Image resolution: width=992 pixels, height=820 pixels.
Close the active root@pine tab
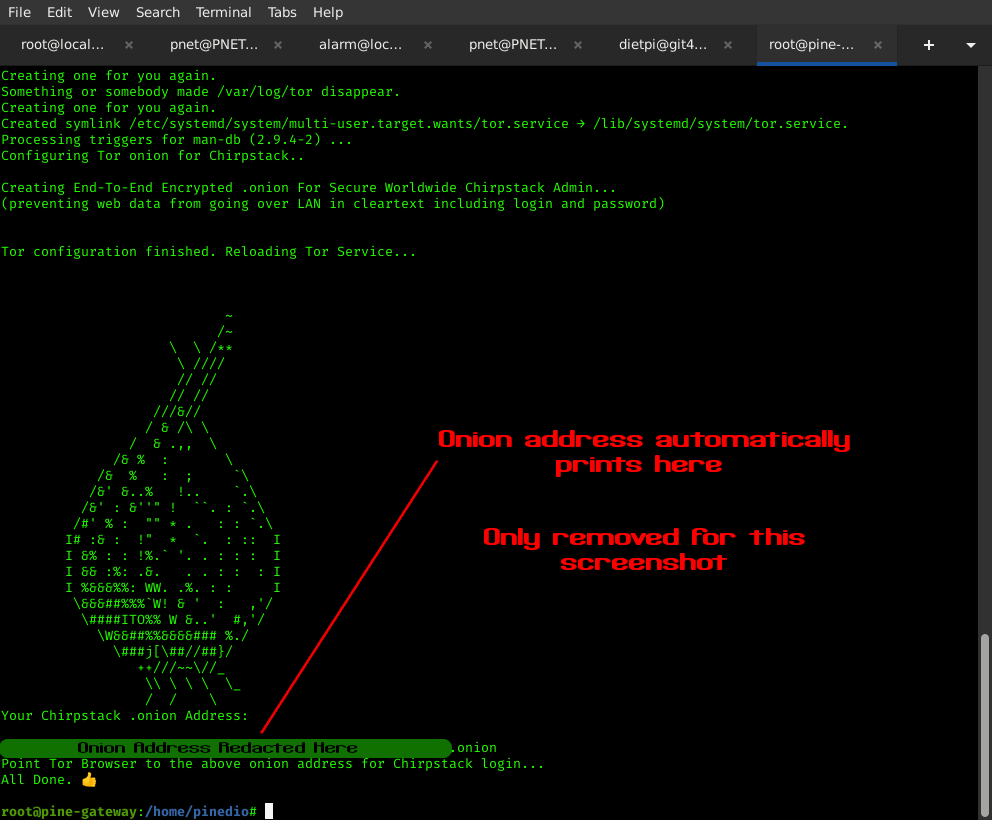click(x=878, y=45)
